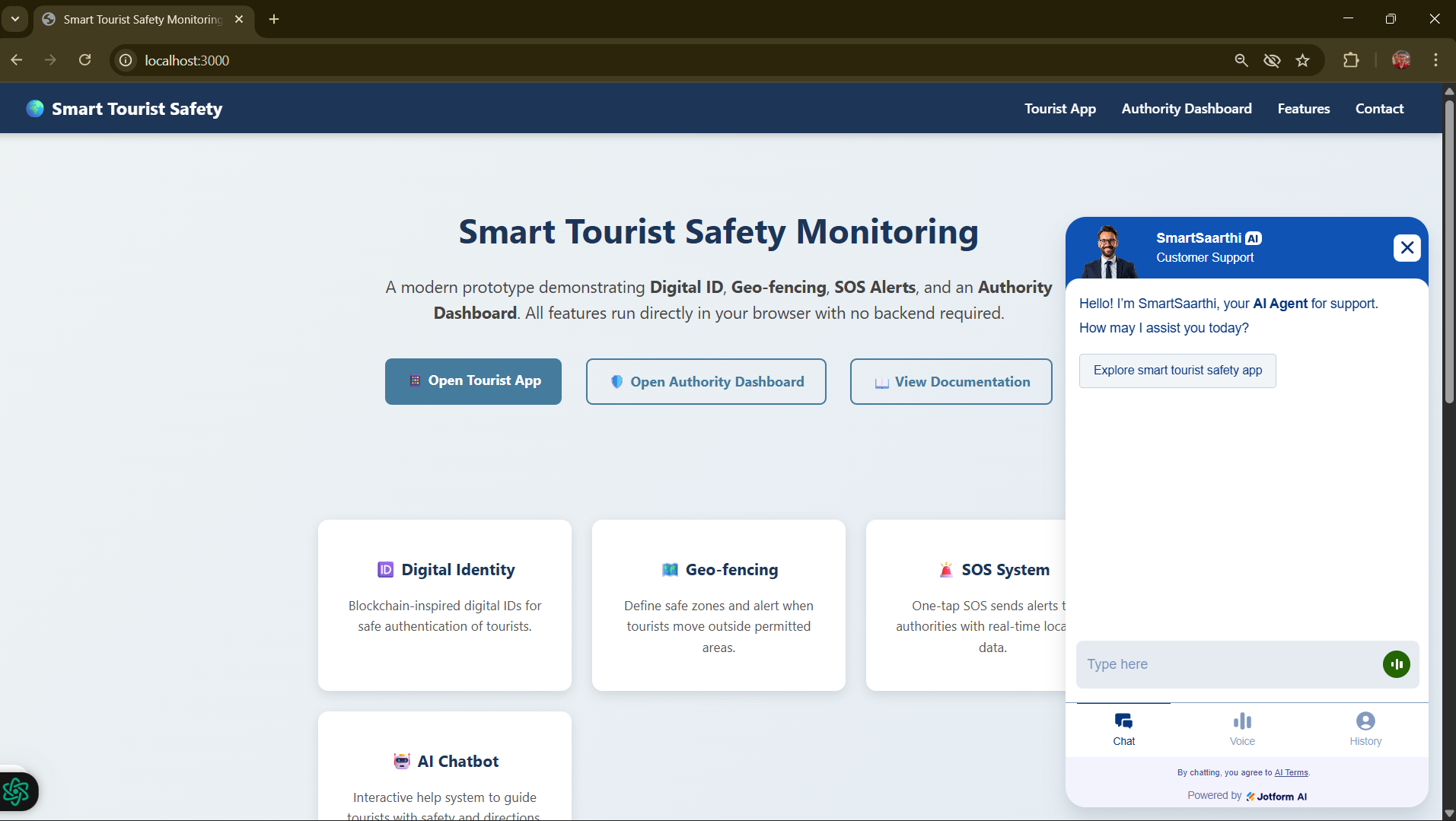
Task: Click the Smart Tourist Safety brand title
Action: click(137, 109)
